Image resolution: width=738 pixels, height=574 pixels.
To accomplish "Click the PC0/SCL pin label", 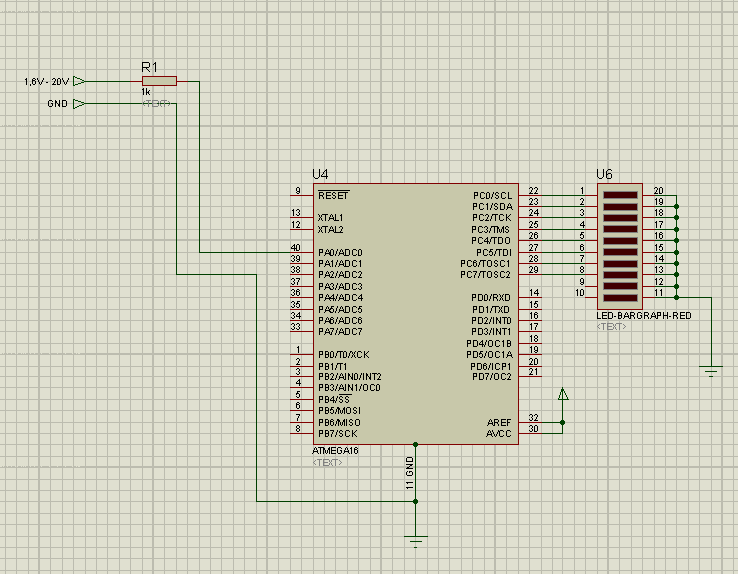I will (492, 195).
